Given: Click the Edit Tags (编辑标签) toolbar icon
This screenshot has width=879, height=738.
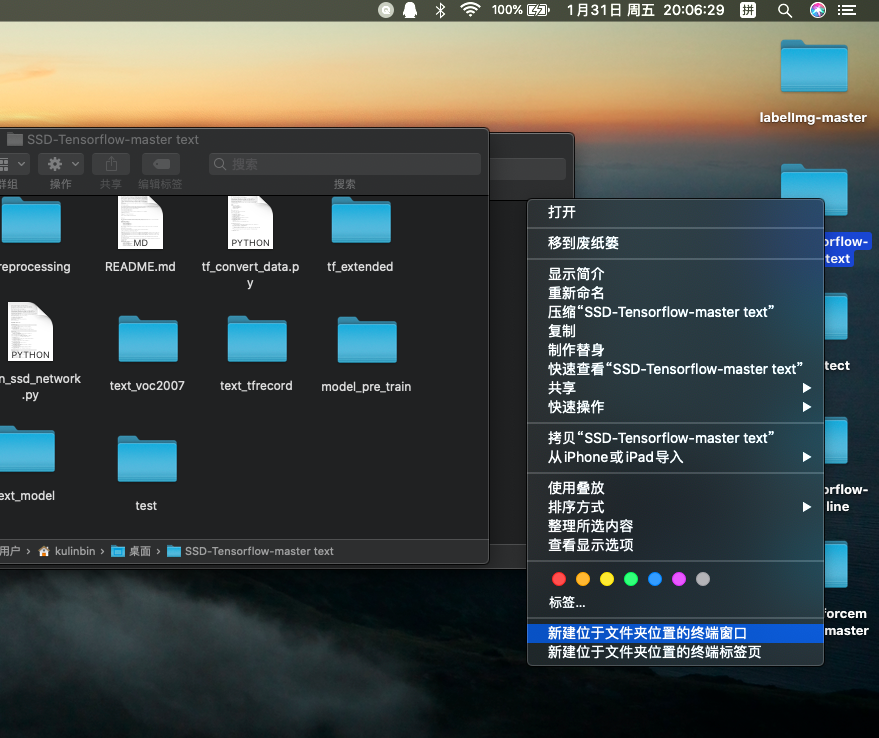Looking at the screenshot, I should (x=160, y=163).
